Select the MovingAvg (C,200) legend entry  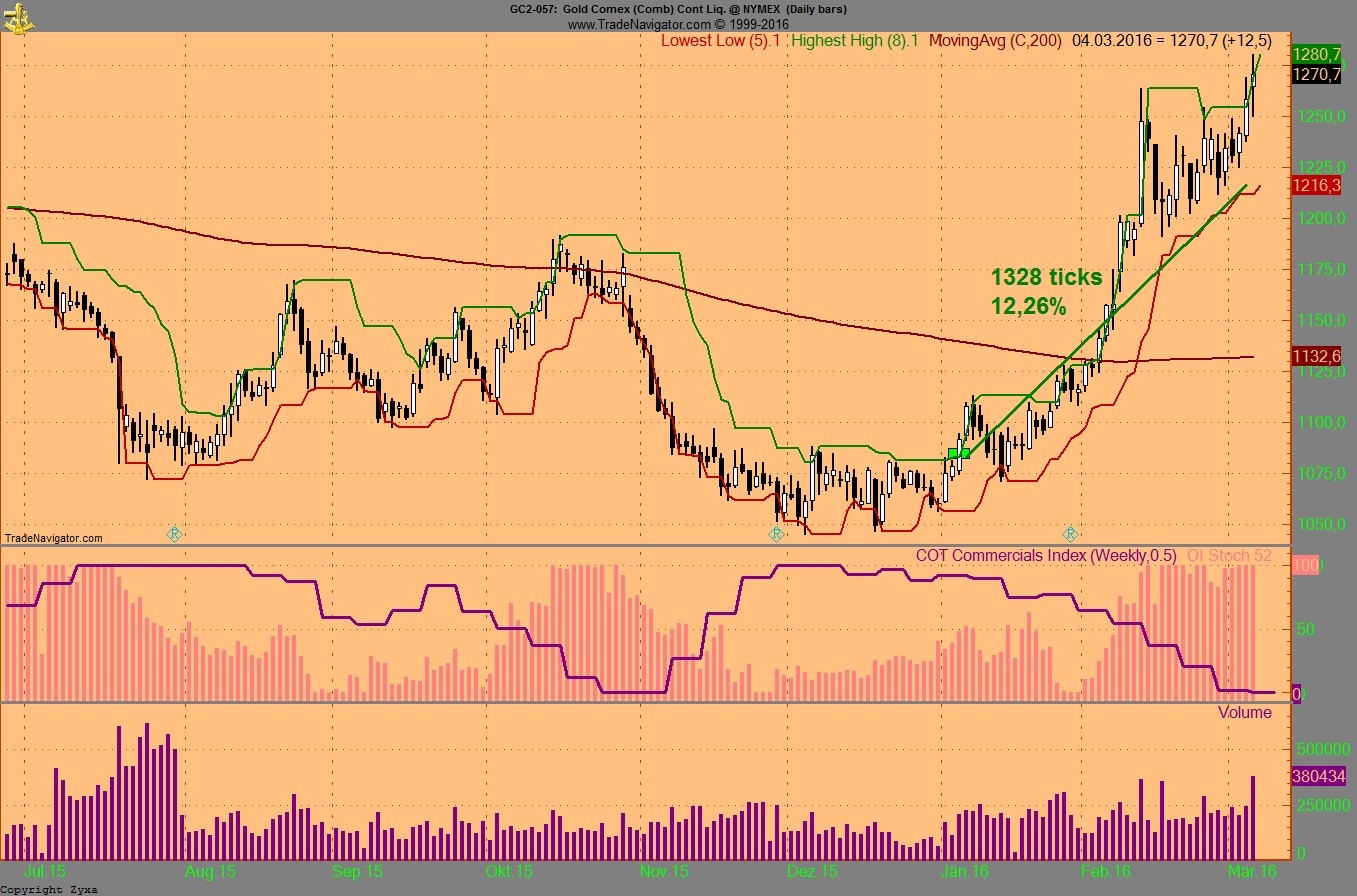[993, 41]
